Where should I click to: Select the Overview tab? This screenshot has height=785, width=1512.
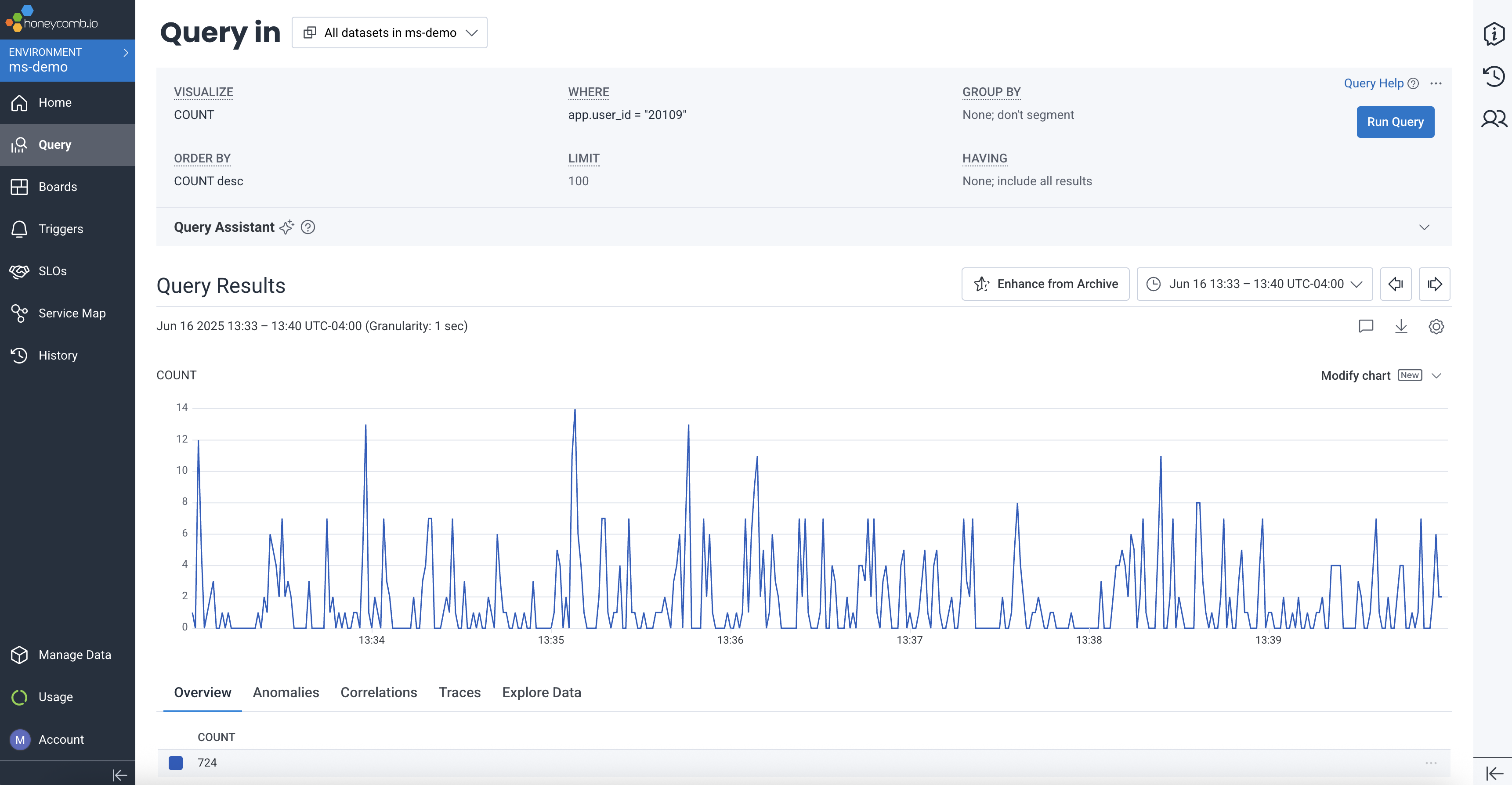203,693
